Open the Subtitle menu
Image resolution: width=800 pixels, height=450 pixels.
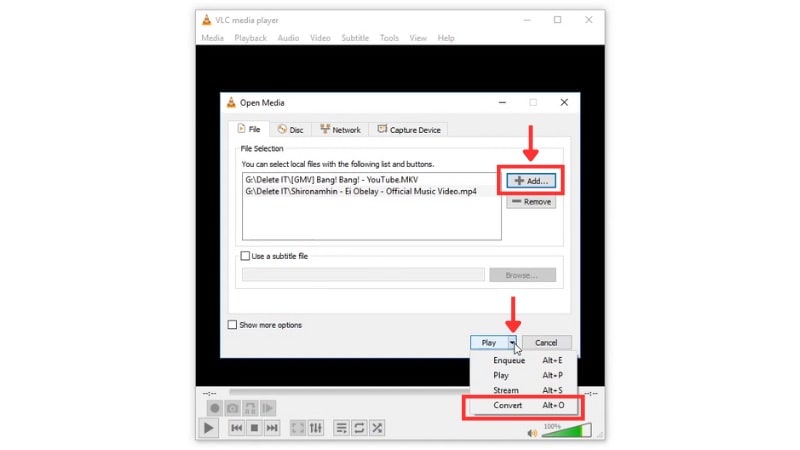point(355,38)
